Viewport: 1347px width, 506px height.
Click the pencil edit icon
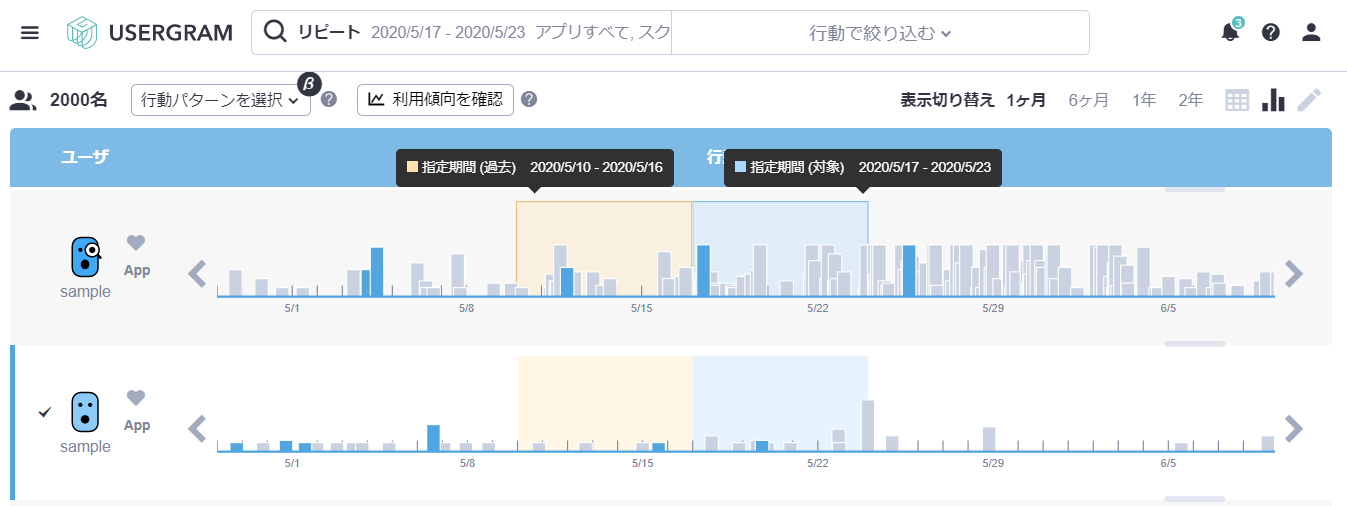pyautogui.click(x=1310, y=100)
